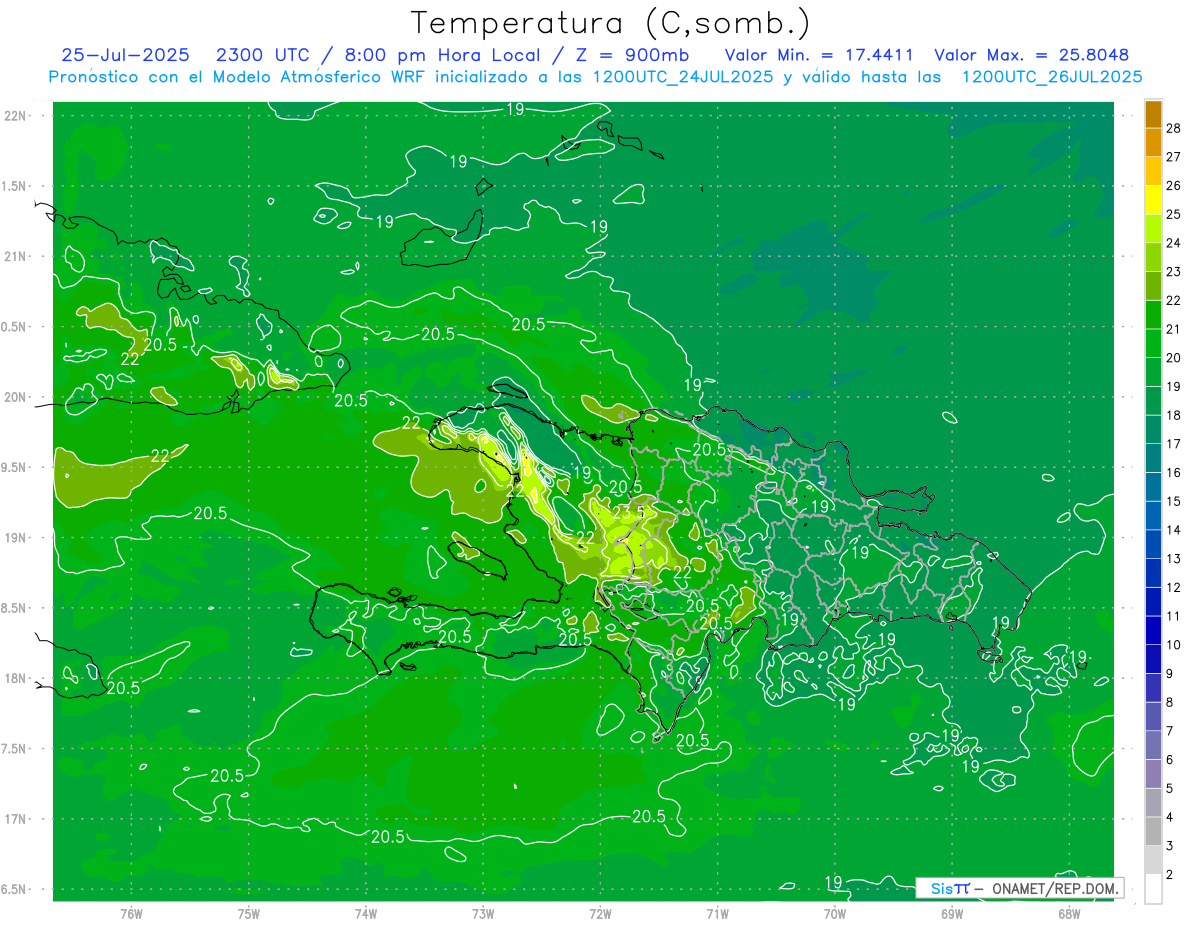Screen dimensions: 1200x927
Task: Click the 'SisTT – ONAMET/REP.DOM.' logo box
Action: tap(1019, 888)
